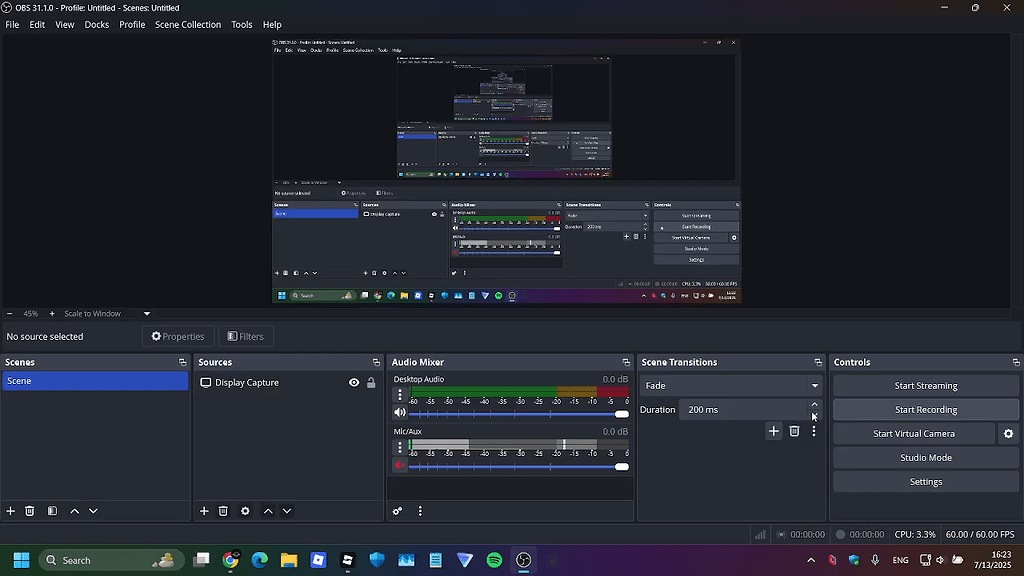Open Mic/Aux three-dot options
Screen dimensions: 1024x576
pyautogui.click(x=400, y=447)
